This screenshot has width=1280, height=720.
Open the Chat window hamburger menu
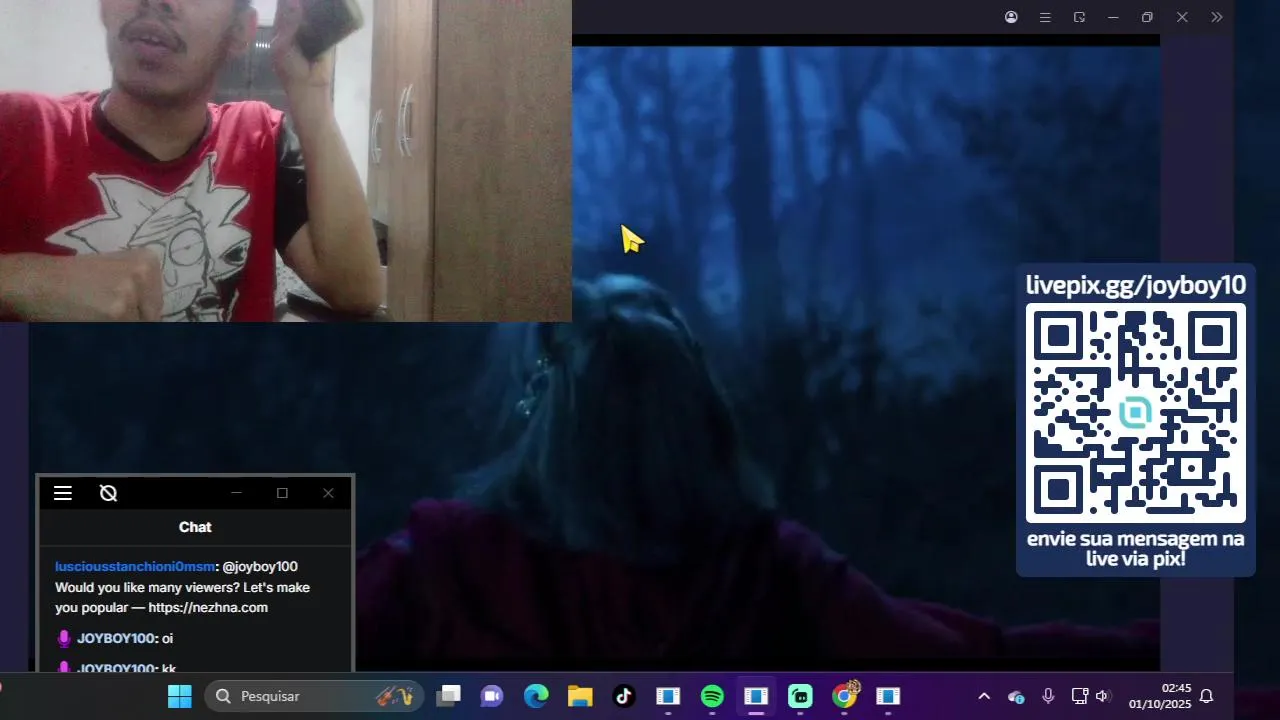point(63,493)
